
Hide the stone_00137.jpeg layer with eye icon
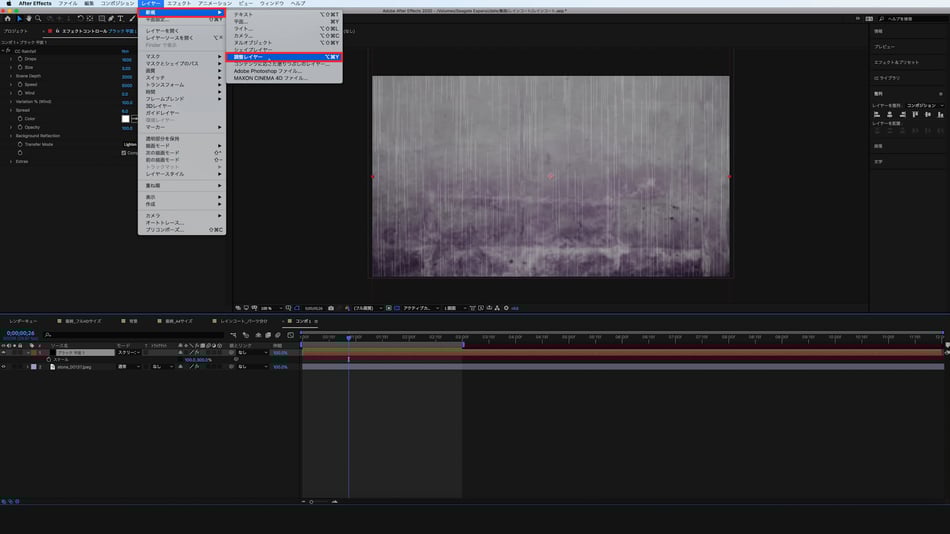click(4, 367)
